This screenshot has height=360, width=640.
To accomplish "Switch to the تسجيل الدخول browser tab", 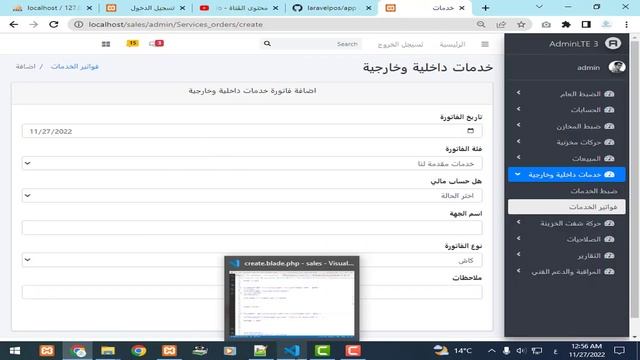I will (x=145, y=8).
